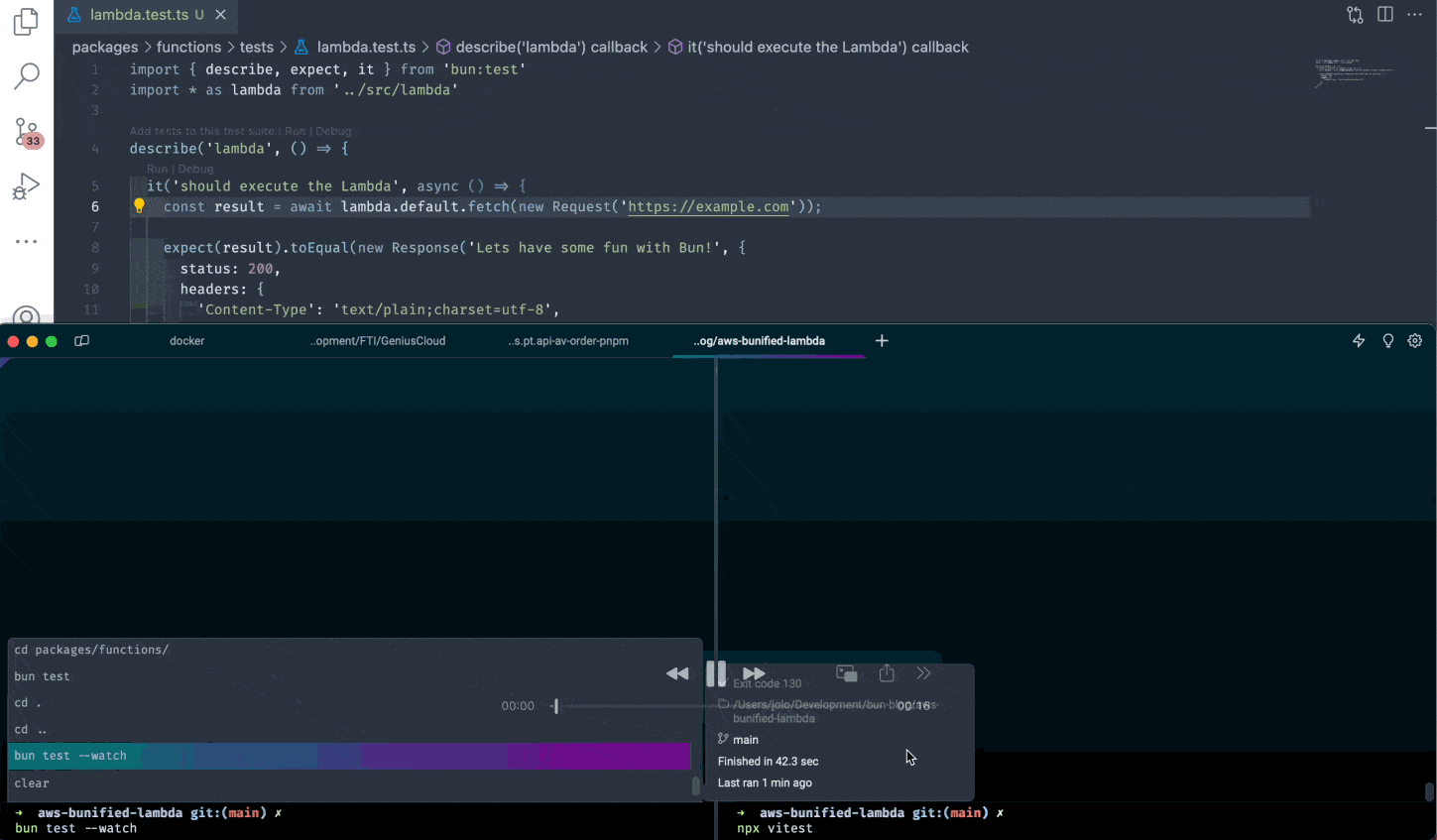Open Warp settings with the gear icon
The image size is (1437, 840).
pyautogui.click(x=1415, y=340)
